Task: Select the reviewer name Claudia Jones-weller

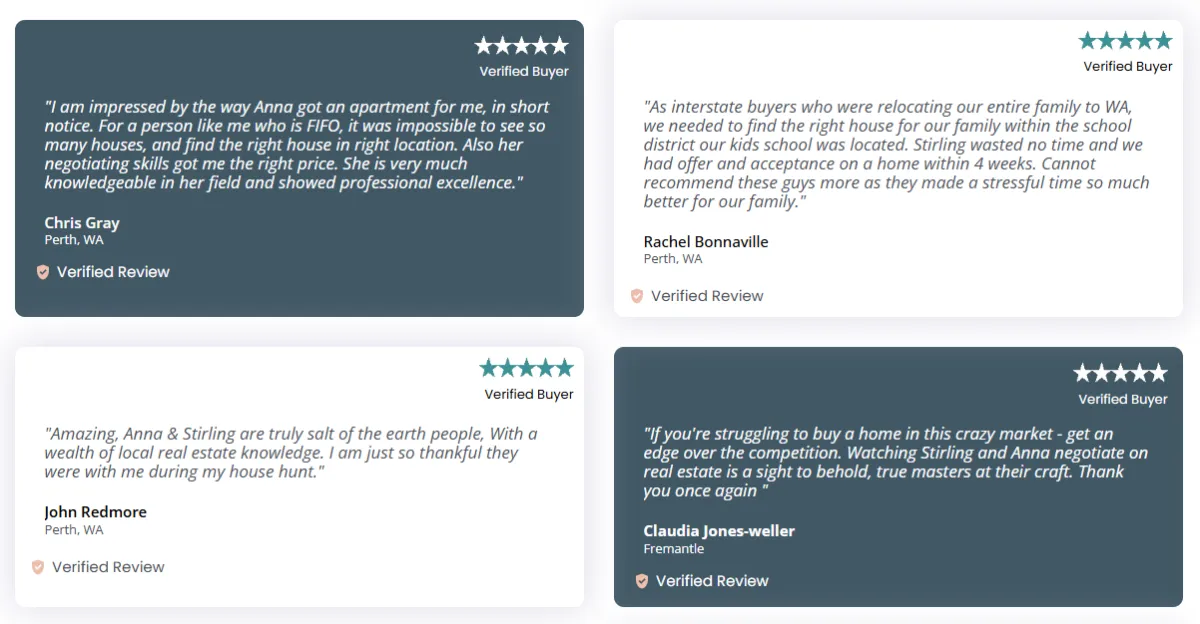Action: coord(719,531)
